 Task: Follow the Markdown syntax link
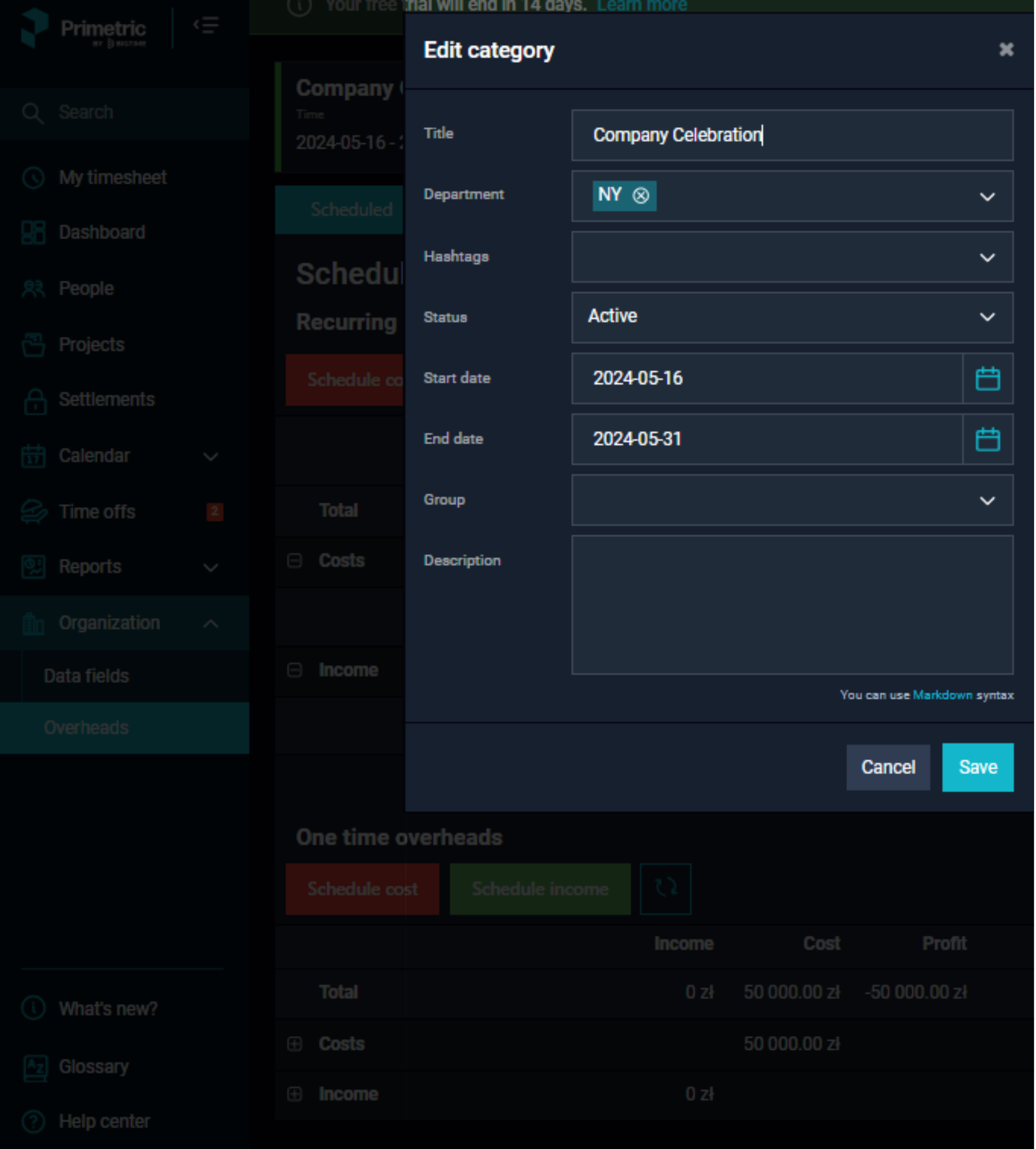(x=942, y=695)
